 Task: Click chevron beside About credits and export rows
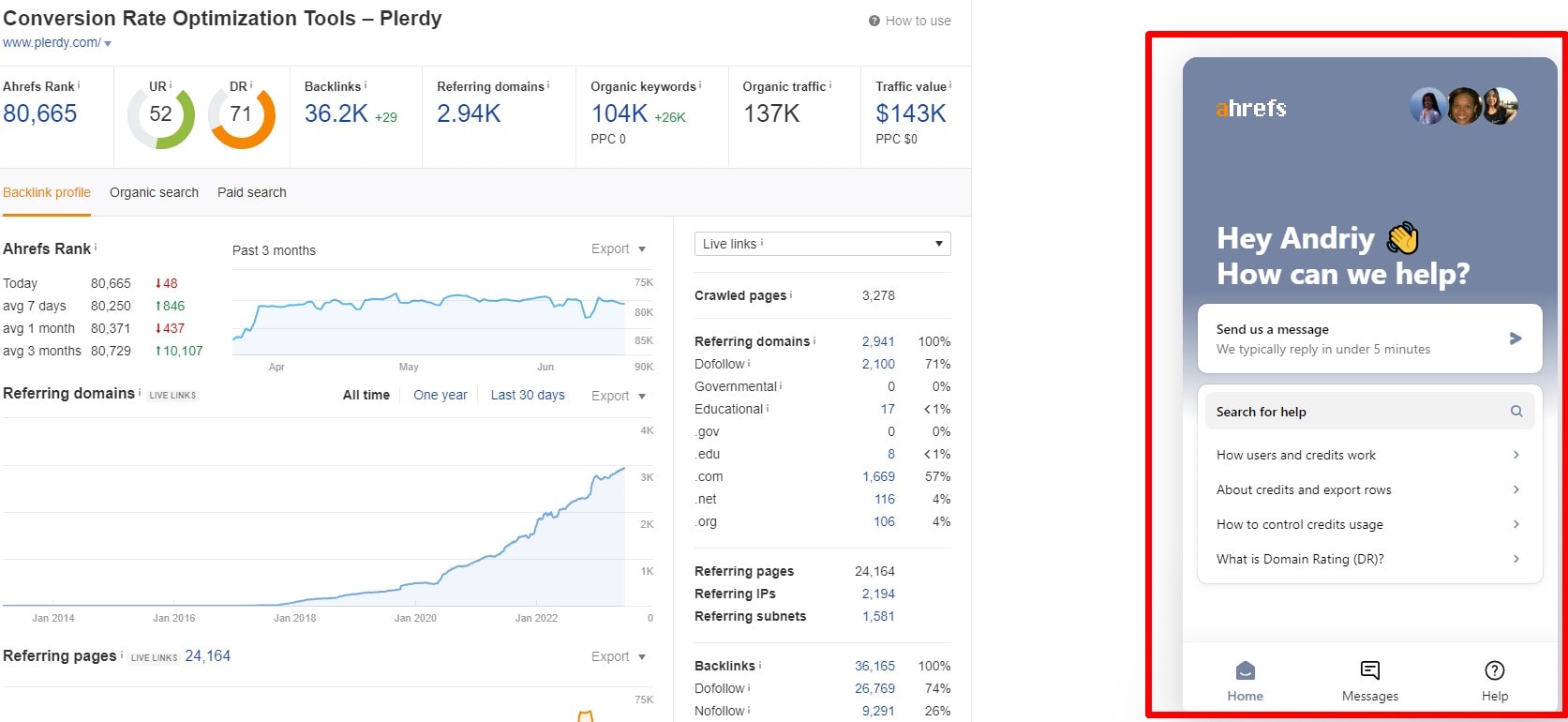pyautogui.click(x=1516, y=489)
